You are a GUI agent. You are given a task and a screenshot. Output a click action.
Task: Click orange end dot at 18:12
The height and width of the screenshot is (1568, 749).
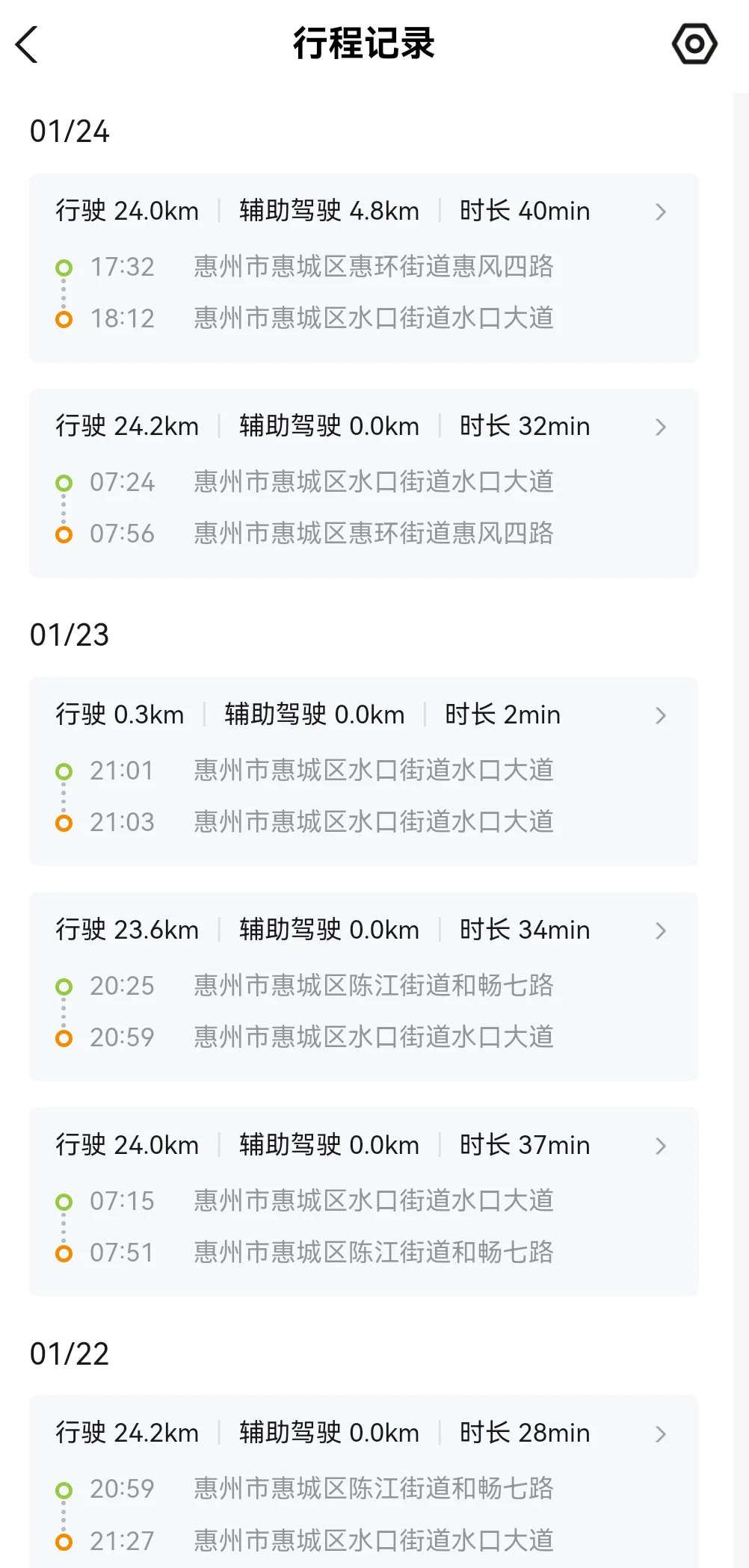click(64, 320)
